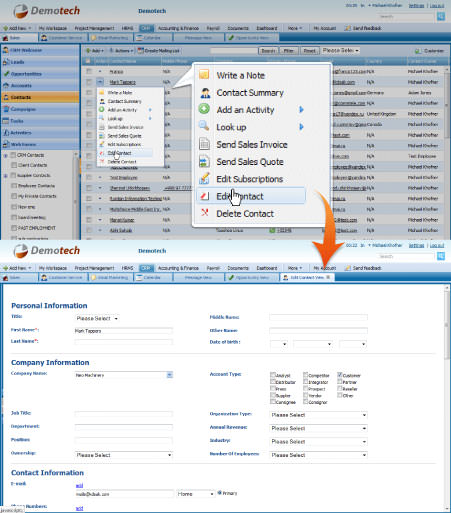Check the My Private Contacts checkbox

click(14, 196)
